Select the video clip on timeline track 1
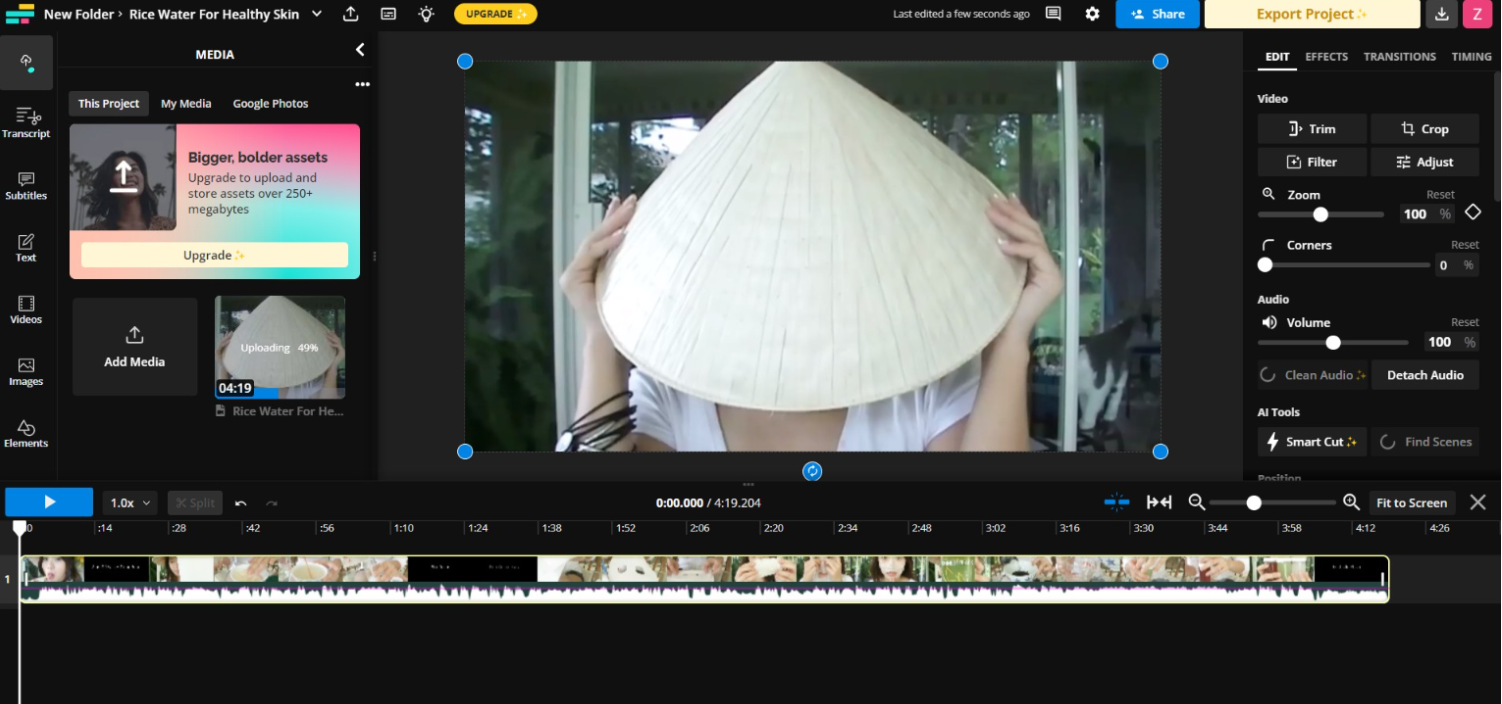 705,579
